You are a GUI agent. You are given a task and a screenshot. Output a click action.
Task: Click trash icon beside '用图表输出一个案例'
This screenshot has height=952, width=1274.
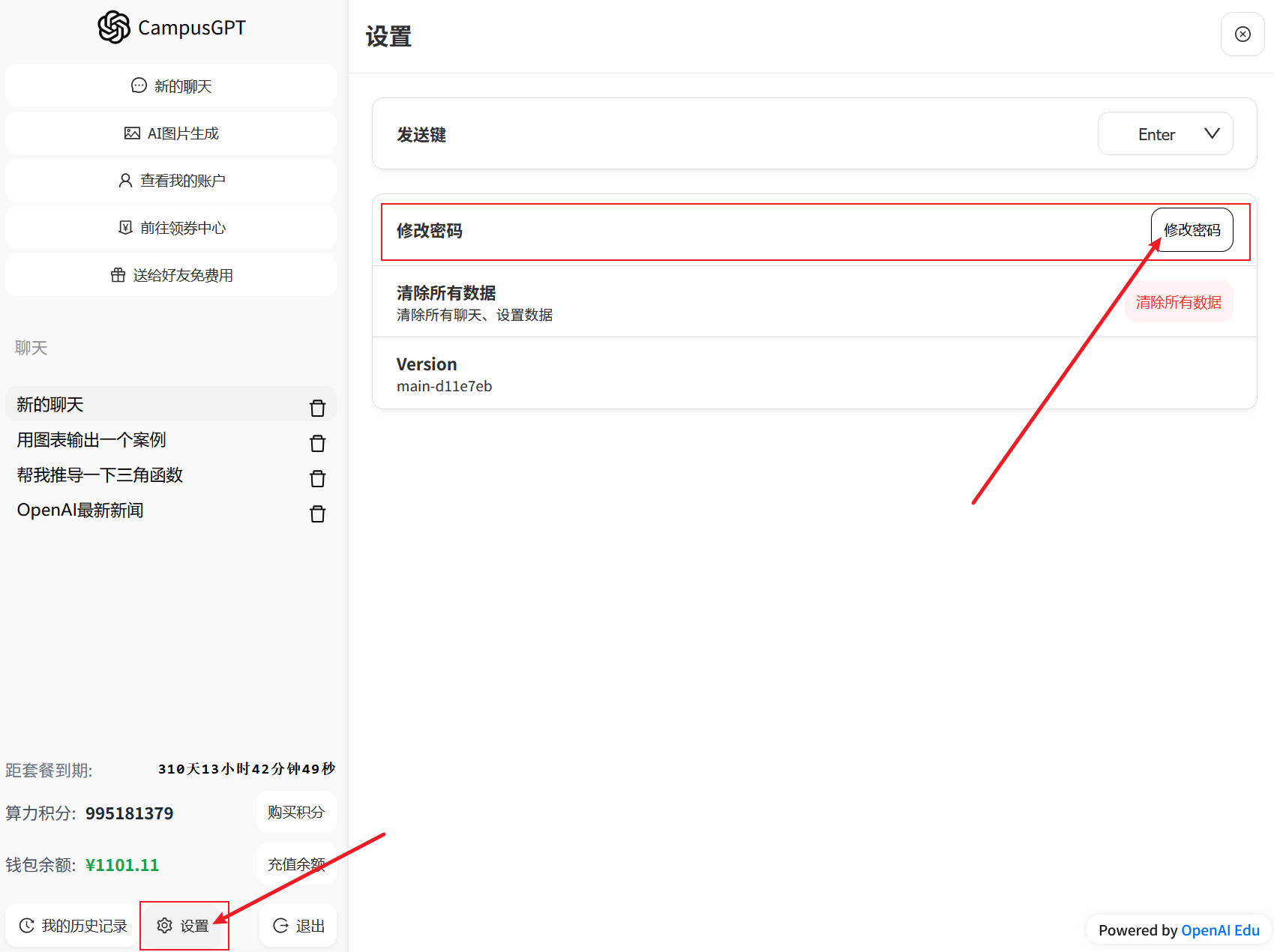pyautogui.click(x=317, y=443)
